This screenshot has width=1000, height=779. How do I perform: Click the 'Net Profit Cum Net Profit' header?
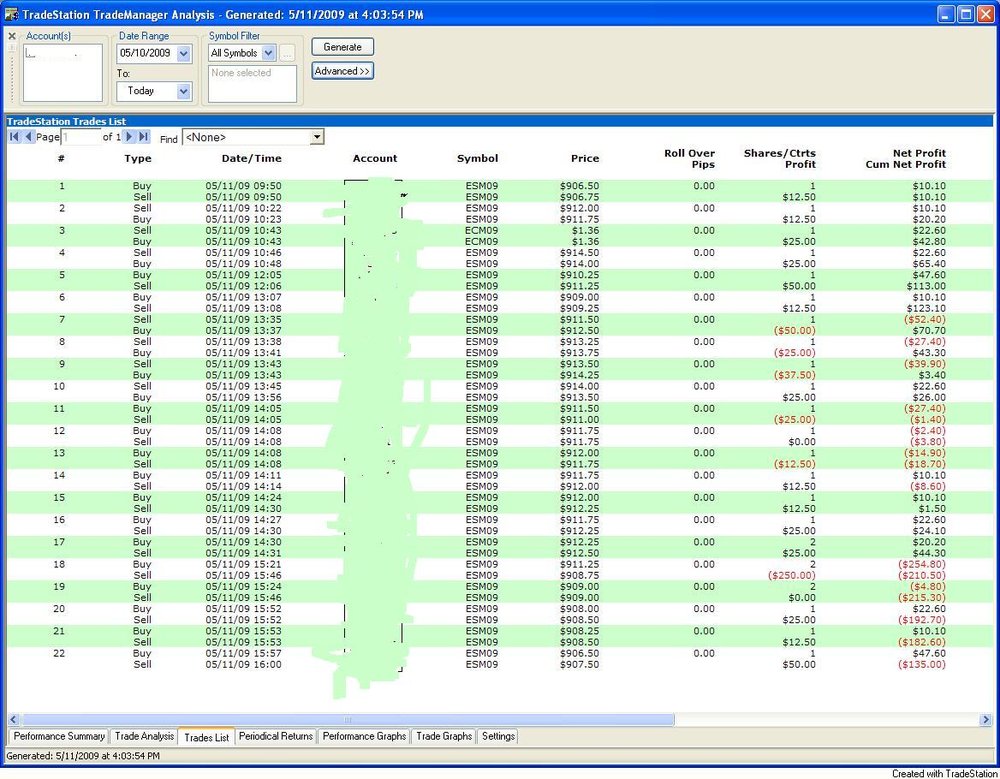906,159
